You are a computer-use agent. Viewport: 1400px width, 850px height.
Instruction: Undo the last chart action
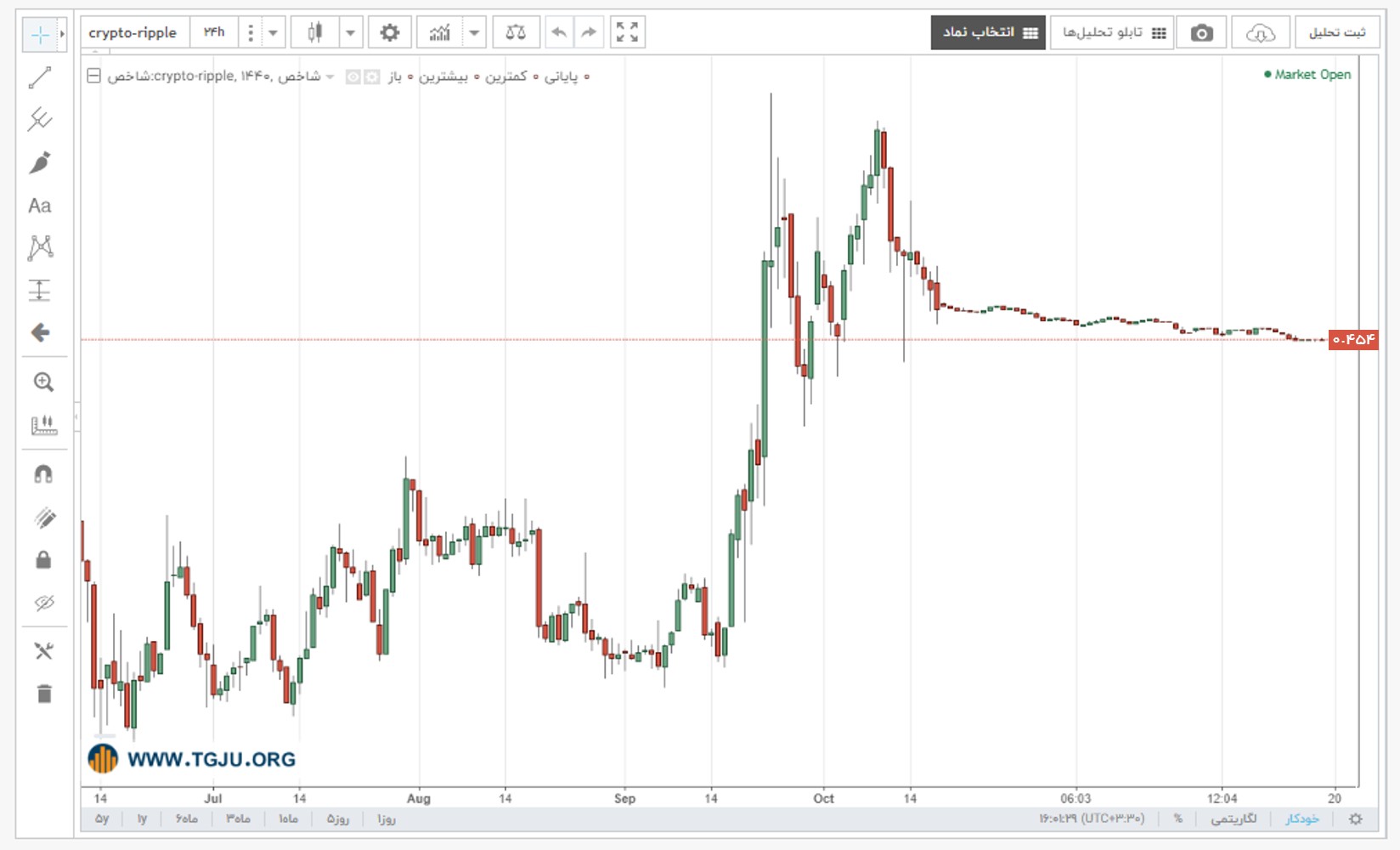click(559, 33)
